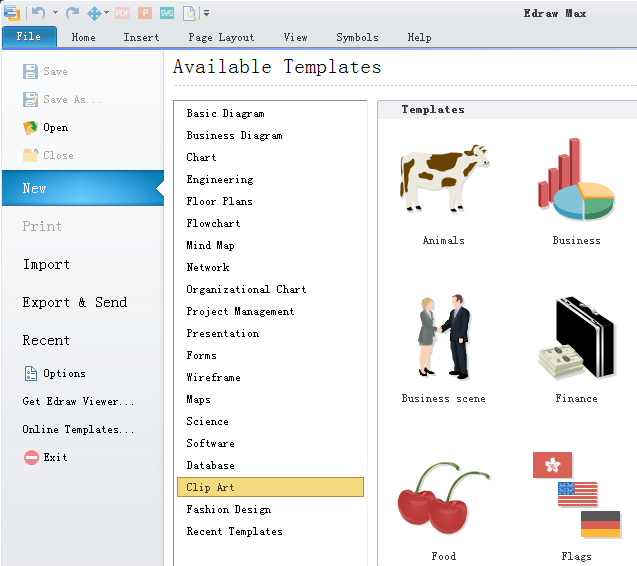Screen dimensions: 637x566
Task: Switch to the Home tab
Action: (83, 37)
